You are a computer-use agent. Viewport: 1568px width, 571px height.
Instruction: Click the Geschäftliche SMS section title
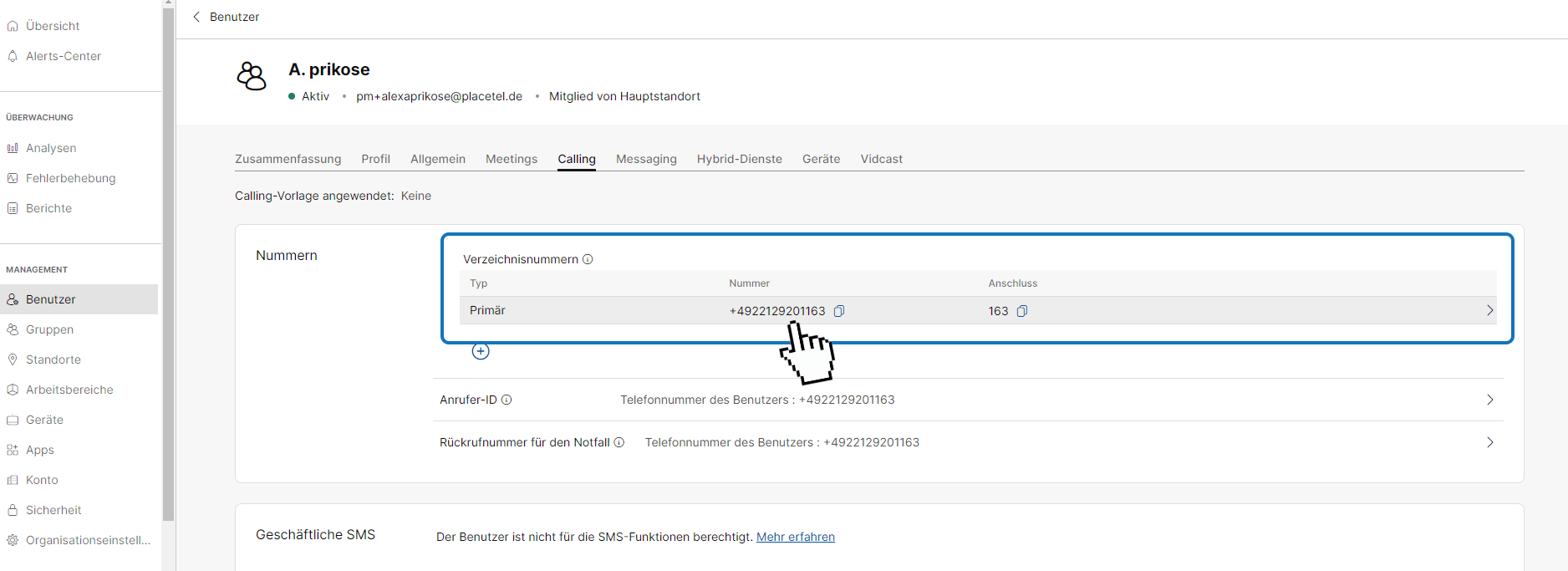(316, 534)
